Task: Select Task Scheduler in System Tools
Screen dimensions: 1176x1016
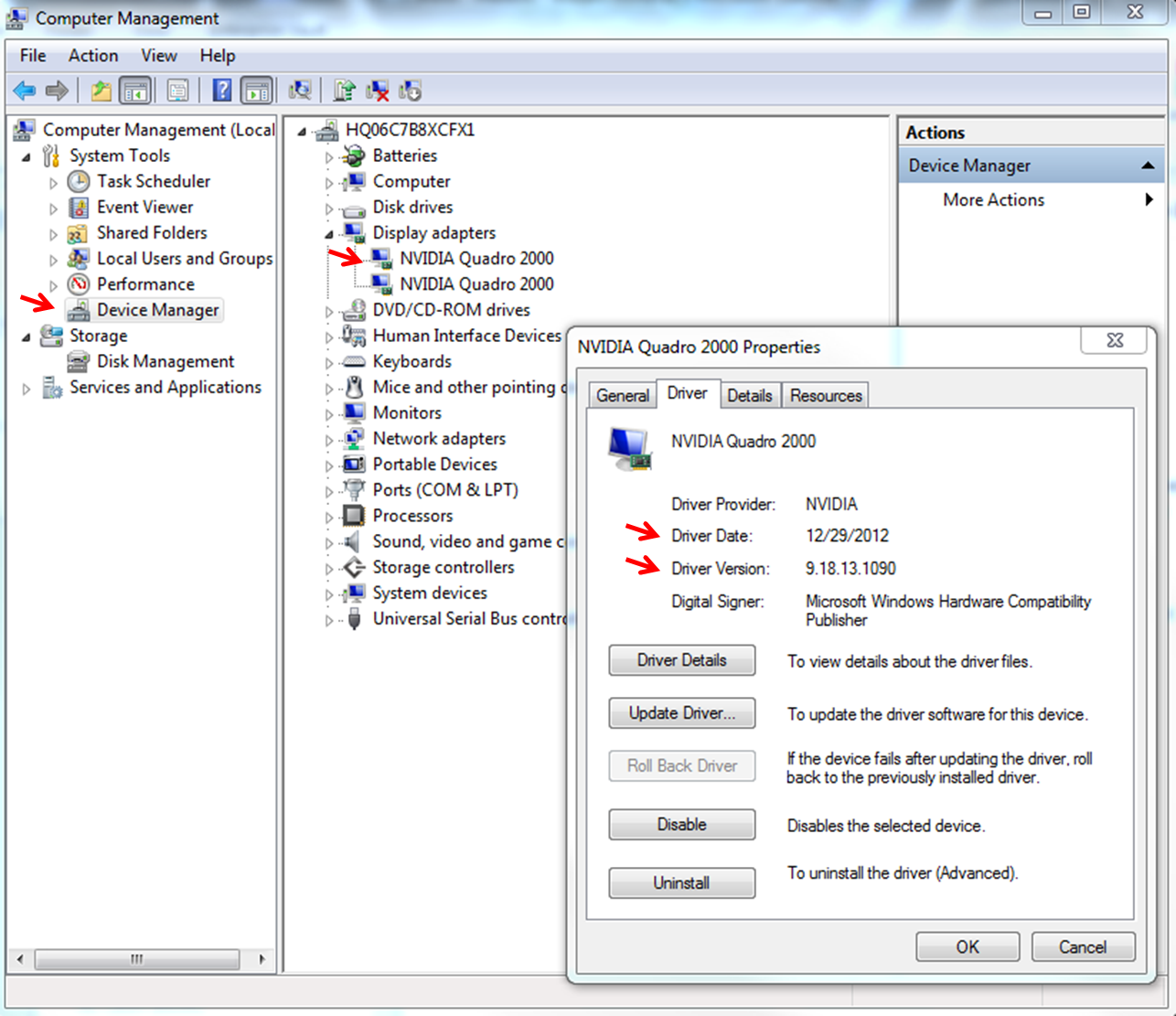Action: 154,181
